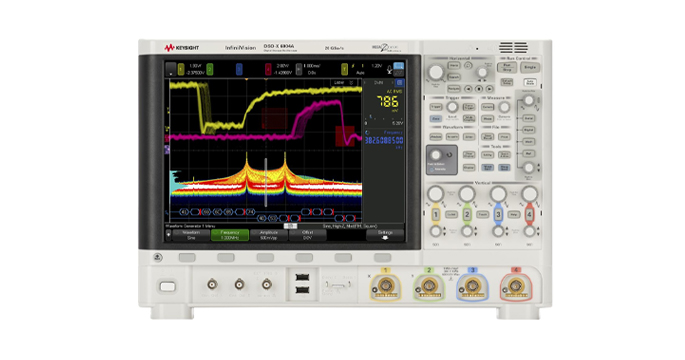
Task: Toggle the blue channel 3 button
Action: click(x=498, y=214)
